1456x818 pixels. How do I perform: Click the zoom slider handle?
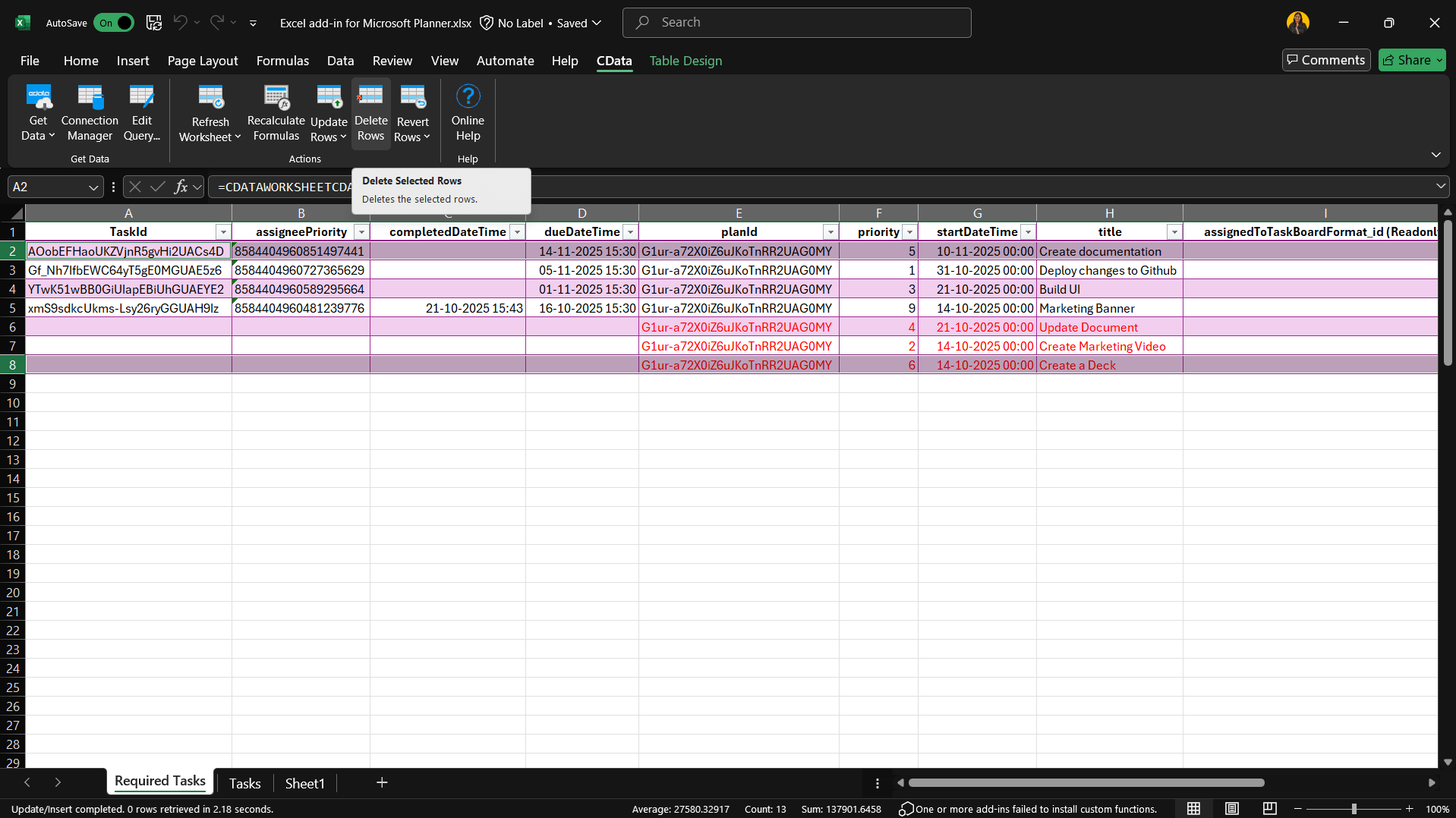[1354, 809]
